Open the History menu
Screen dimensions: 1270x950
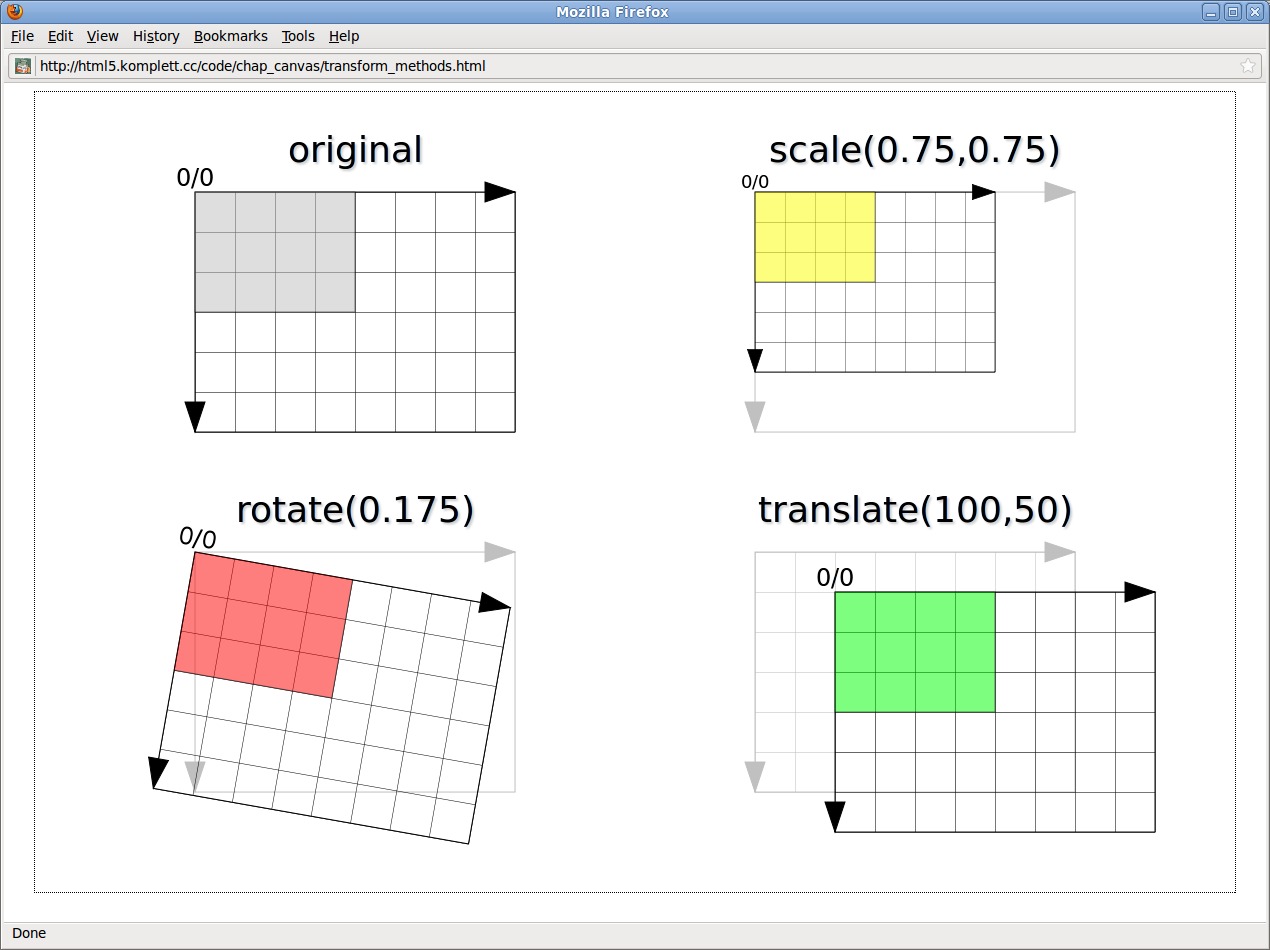[x=156, y=36]
